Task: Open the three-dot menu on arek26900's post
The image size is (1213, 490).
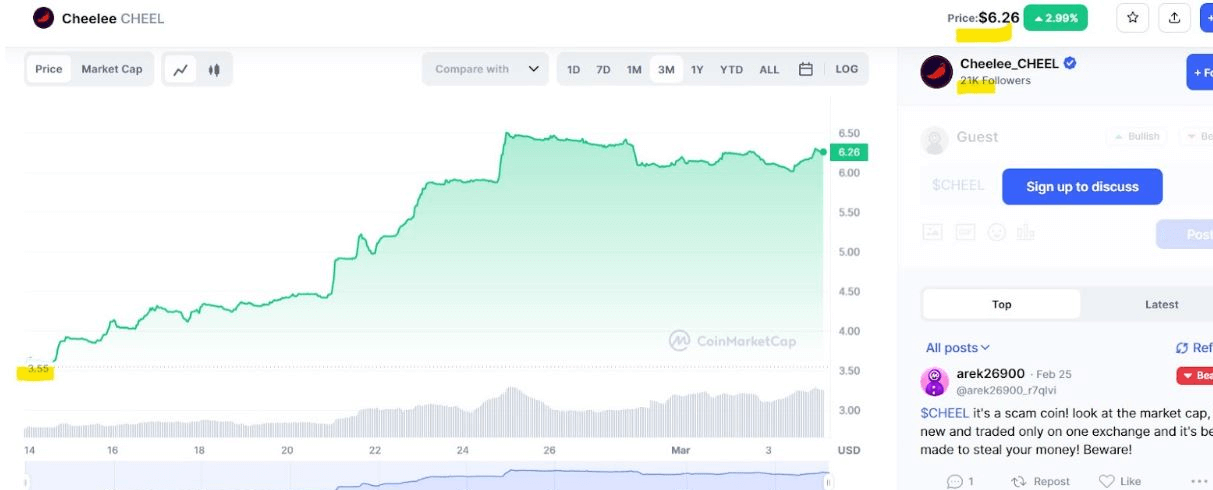Action: tap(1198, 481)
